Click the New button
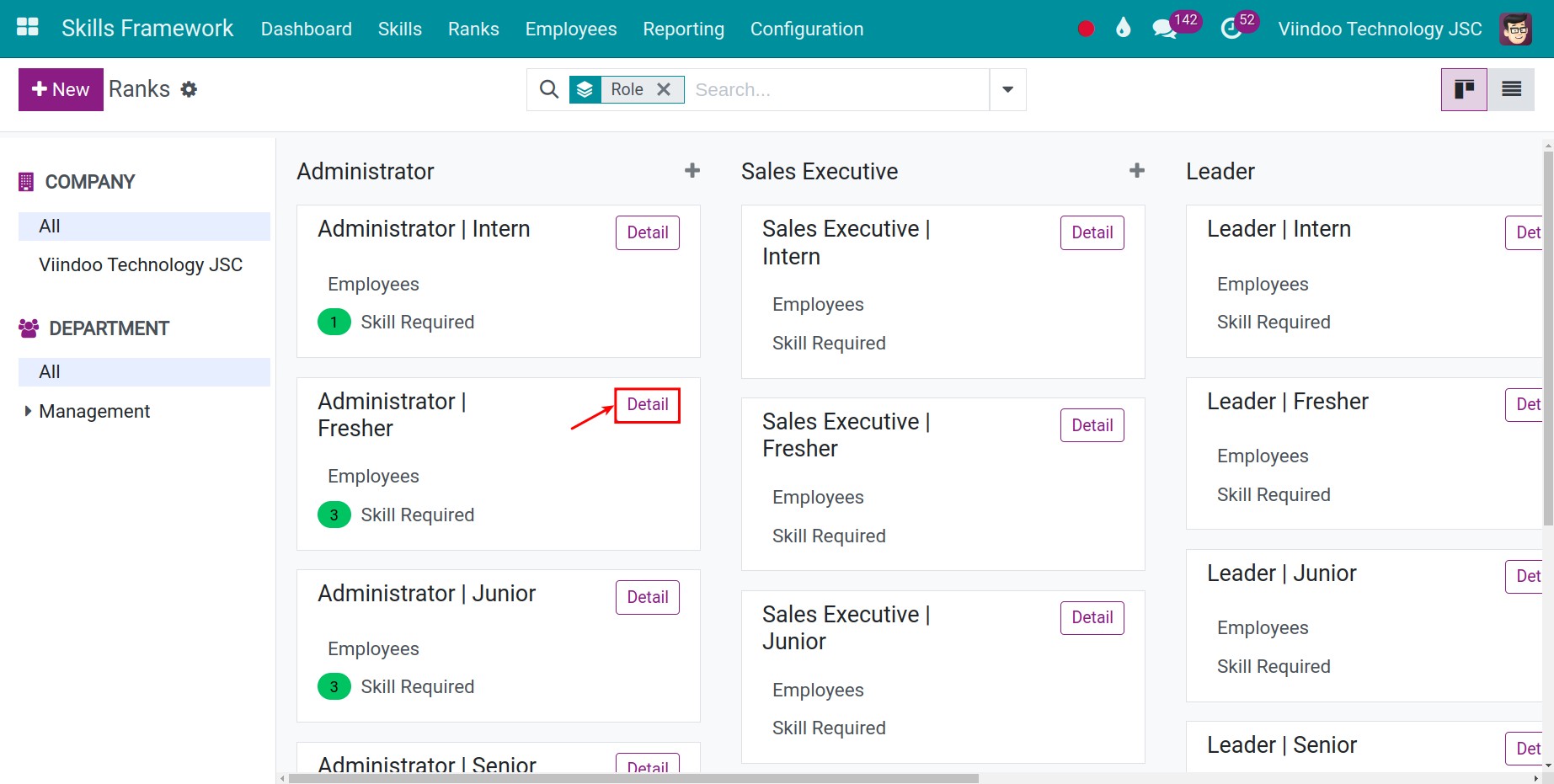The height and width of the screenshot is (784, 1554). pyautogui.click(x=61, y=89)
